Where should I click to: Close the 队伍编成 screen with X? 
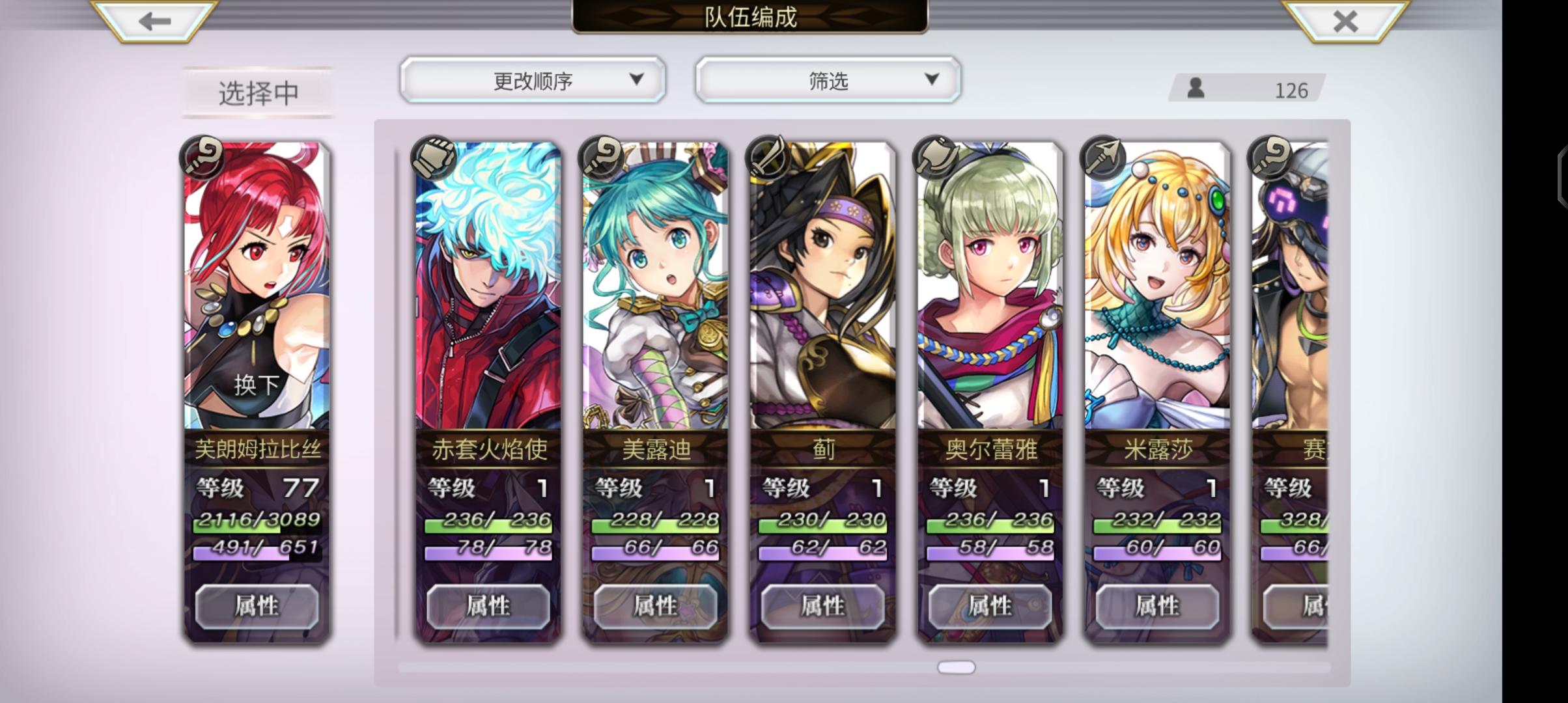(1345, 21)
